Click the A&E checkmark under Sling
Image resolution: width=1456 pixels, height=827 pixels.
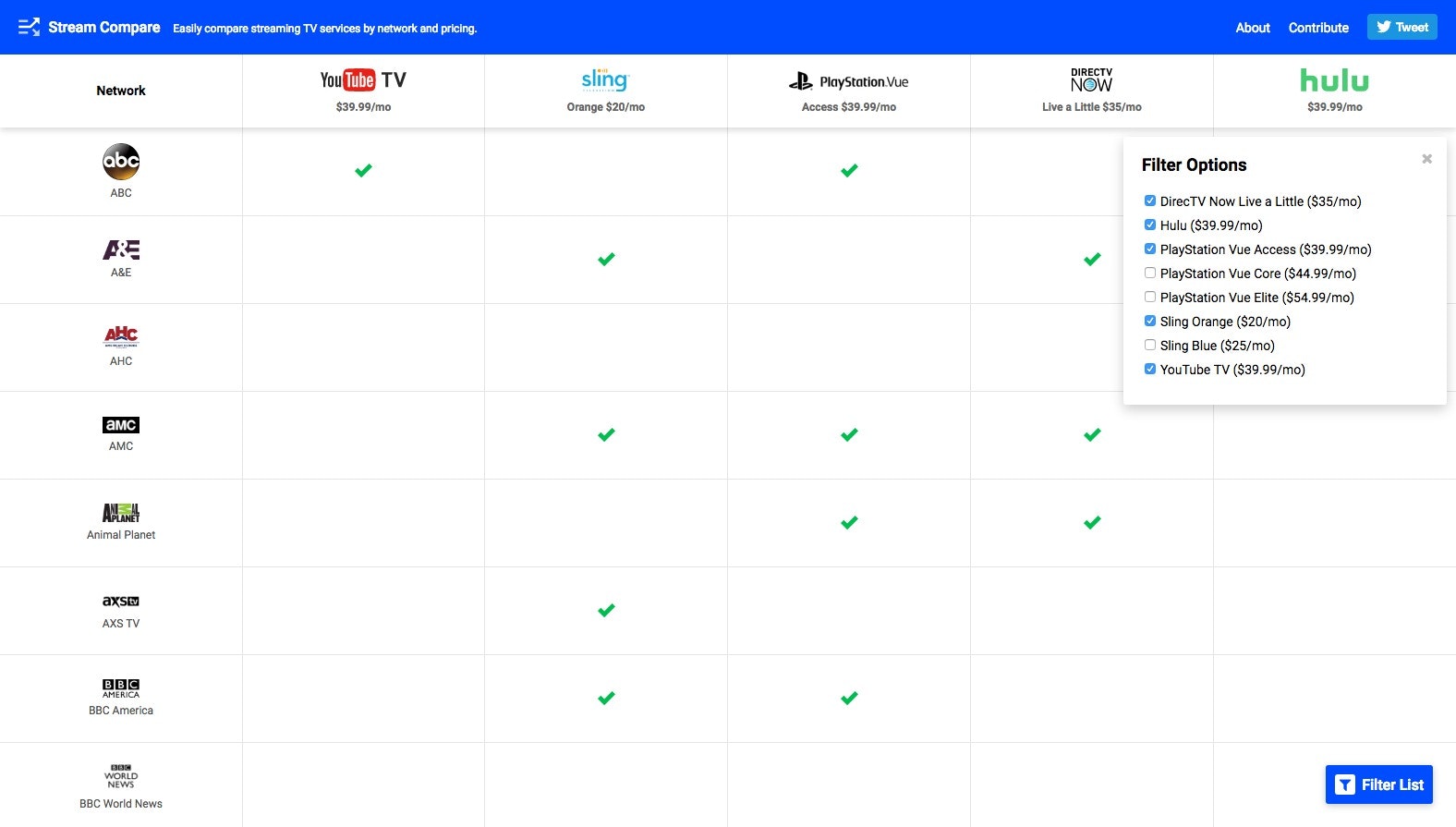coord(606,260)
